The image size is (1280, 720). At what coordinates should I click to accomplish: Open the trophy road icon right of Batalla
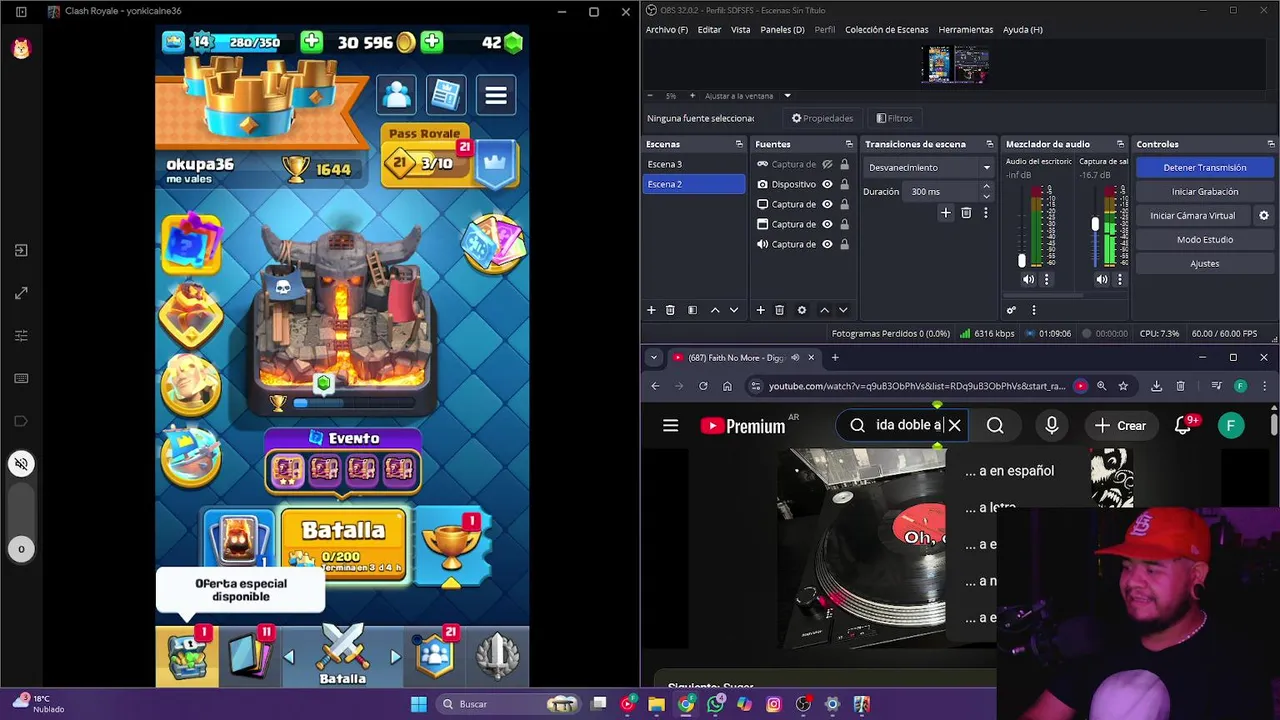click(453, 548)
